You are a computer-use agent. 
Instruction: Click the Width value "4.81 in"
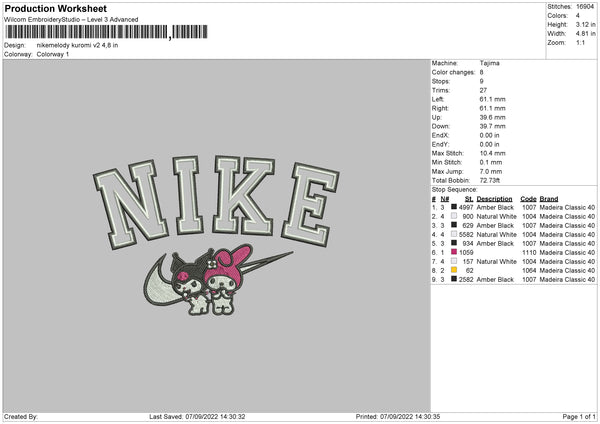(585, 34)
